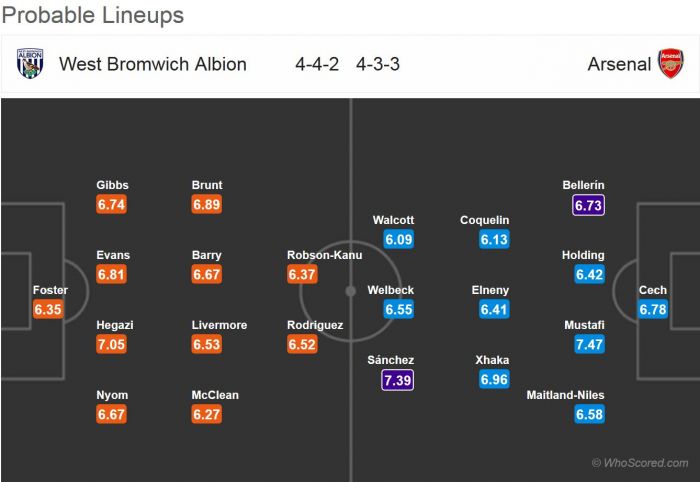Click Brunt's 6.89 rating badge
This screenshot has height=482, width=700.
point(207,205)
